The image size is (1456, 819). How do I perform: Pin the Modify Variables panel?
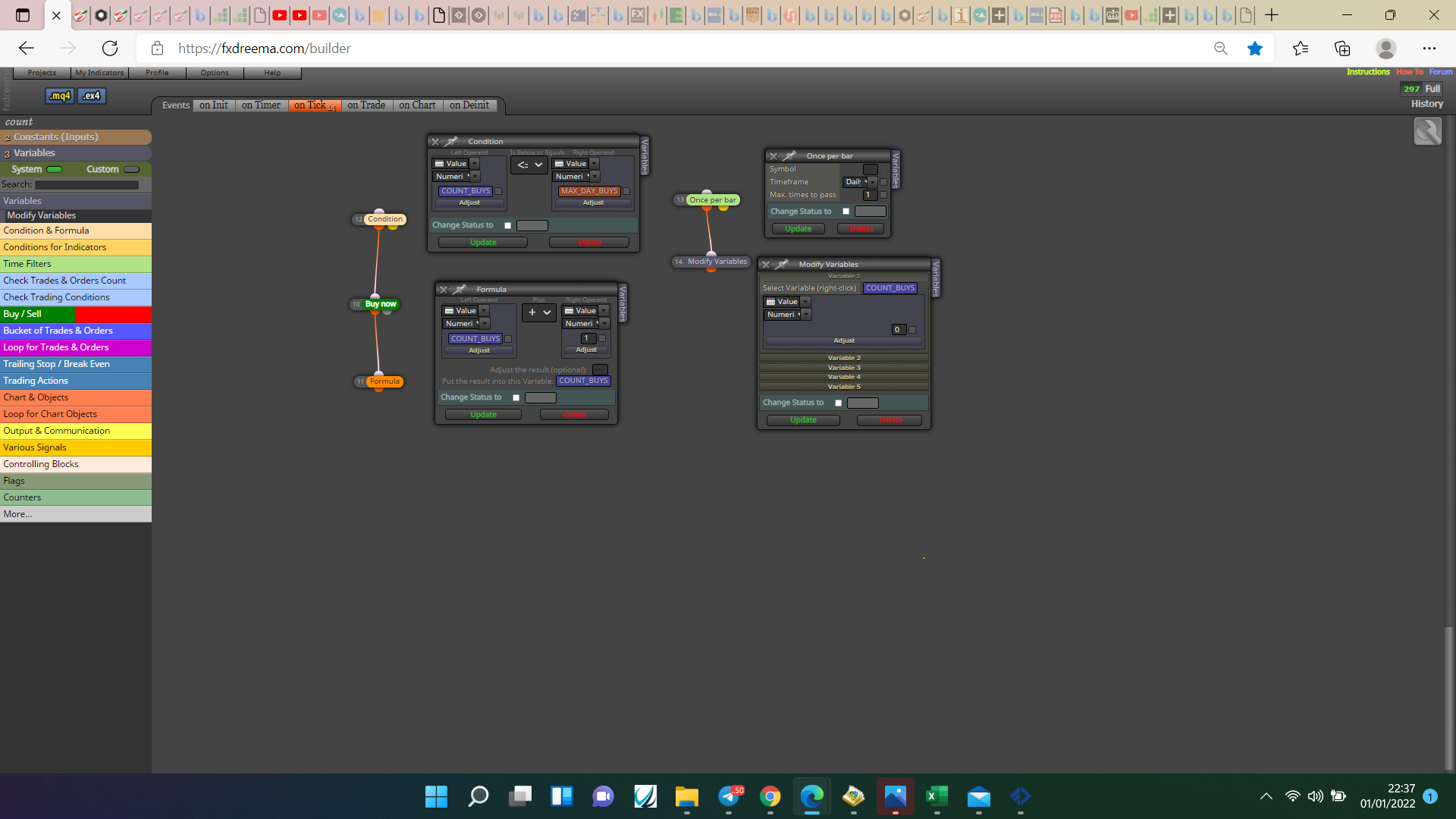pyautogui.click(x=782, y=265)
